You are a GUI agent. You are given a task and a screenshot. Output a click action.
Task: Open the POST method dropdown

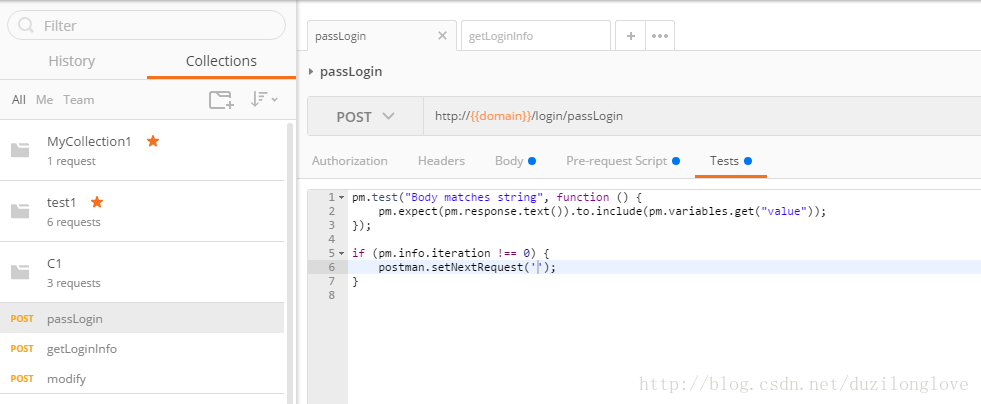(365, 116)
